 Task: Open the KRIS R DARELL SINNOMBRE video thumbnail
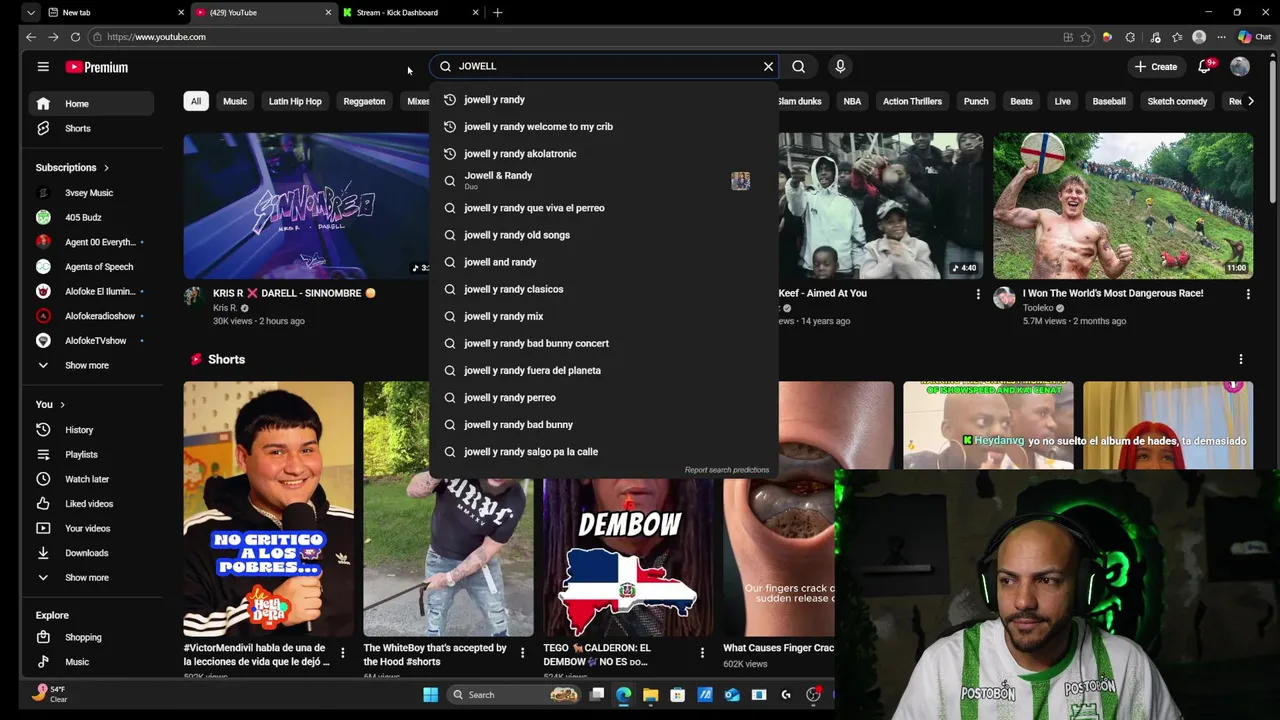coord(306,206)
